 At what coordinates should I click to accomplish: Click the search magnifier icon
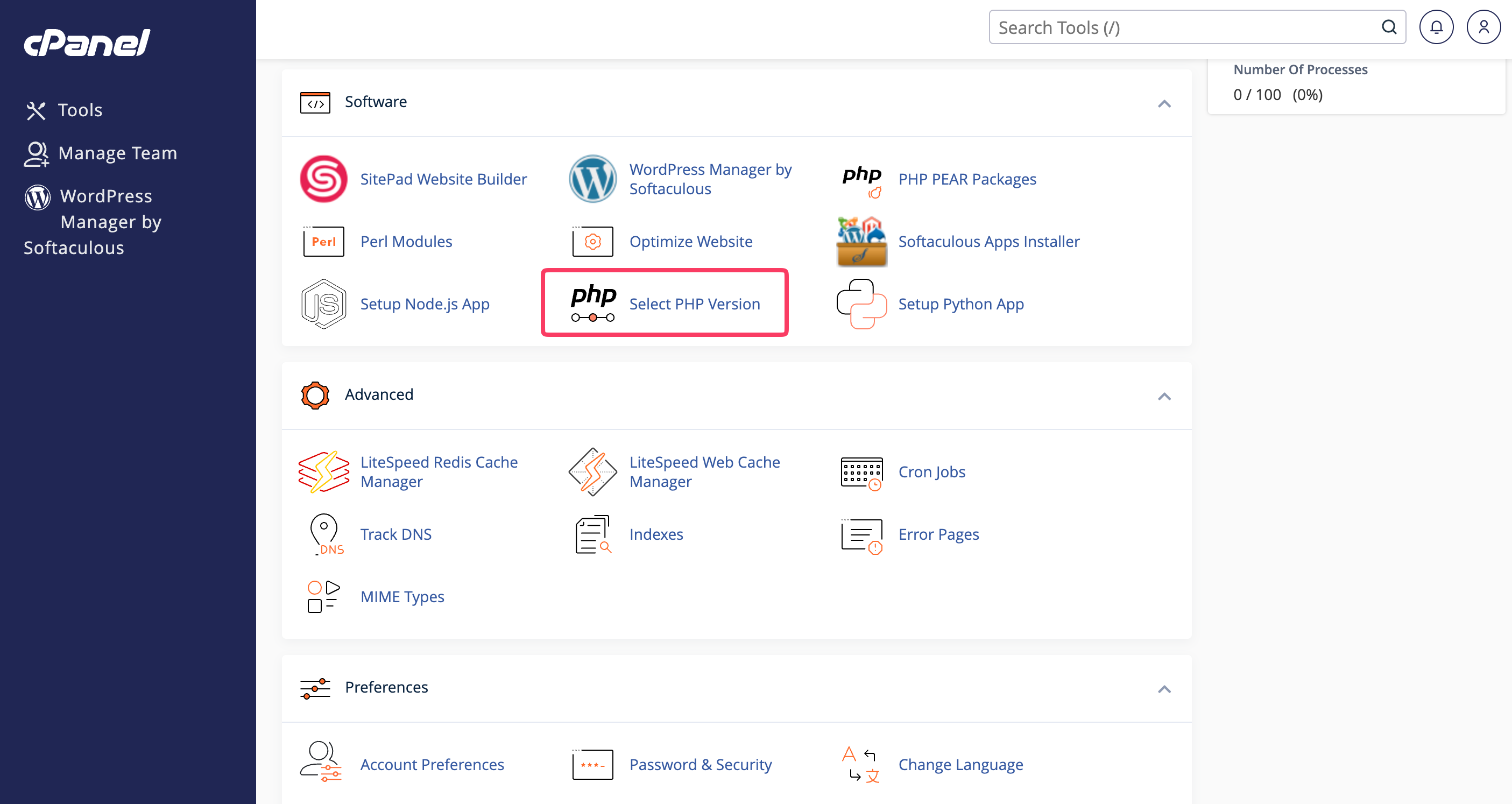[1389, 27]
